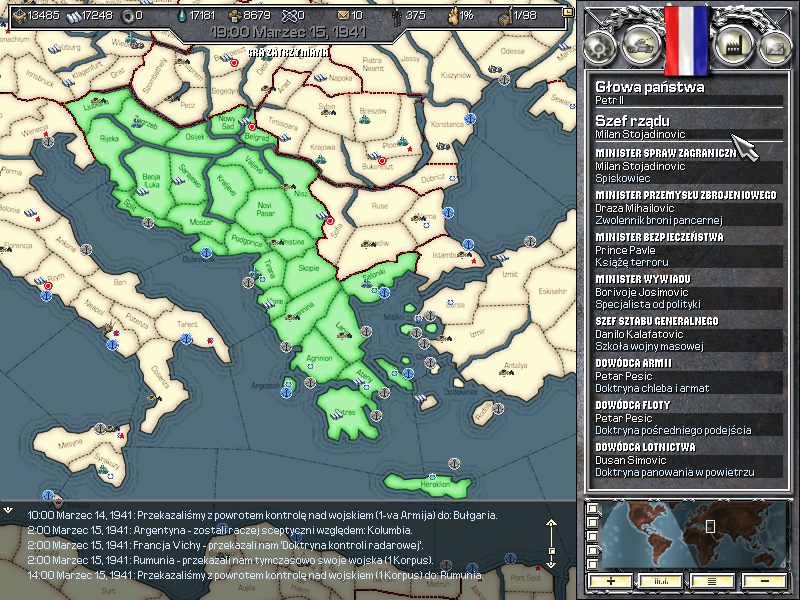This screenshot has height=600, width=800.
Task: Toggle the topmost minimap filter checkbox
Action: pyautogui.click(x=592, y=508)
